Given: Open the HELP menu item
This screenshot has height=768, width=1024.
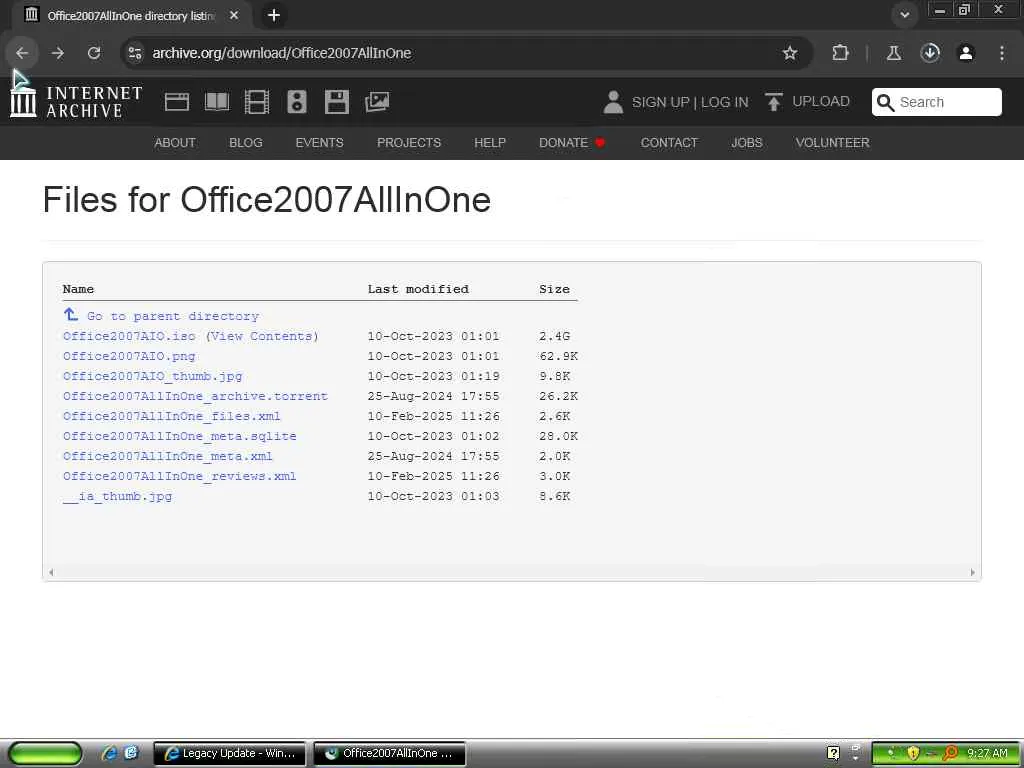Looking at the screenshot, I should point(490,142).
